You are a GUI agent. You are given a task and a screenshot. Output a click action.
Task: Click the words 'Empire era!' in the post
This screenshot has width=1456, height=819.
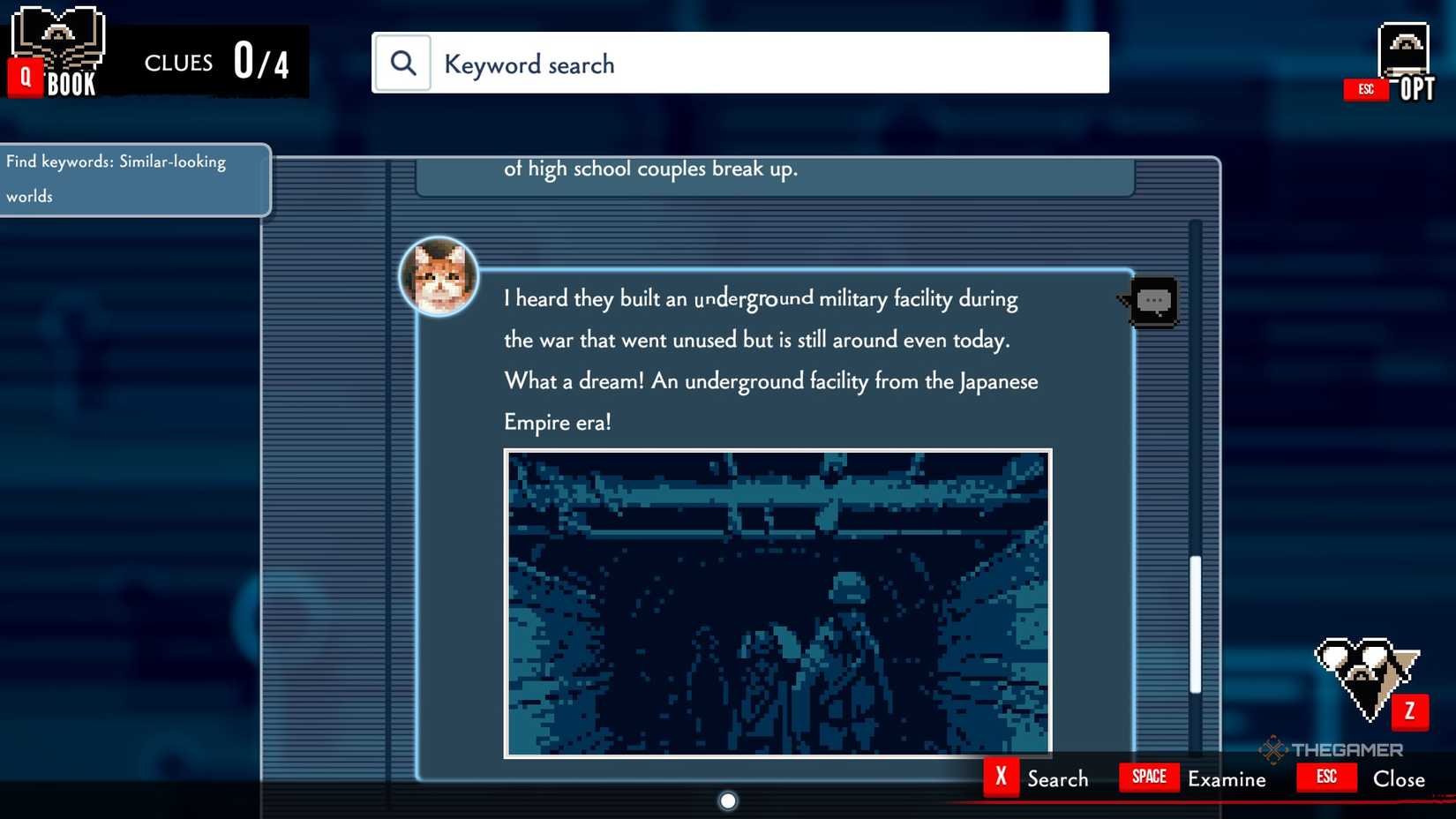pyautogui.click(x=558, y=422)
